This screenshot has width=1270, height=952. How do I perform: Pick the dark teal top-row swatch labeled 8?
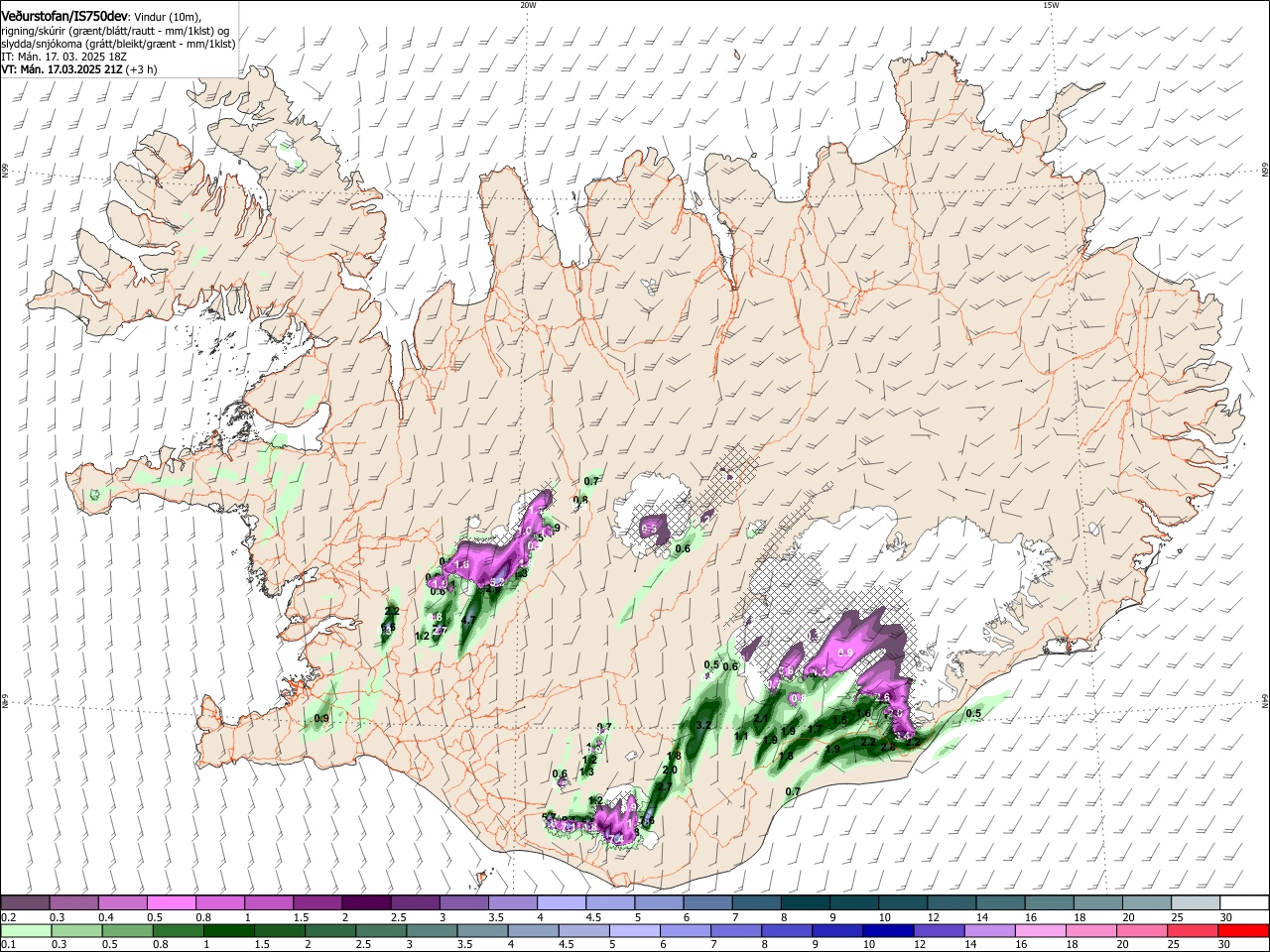(x=804, y=903)
